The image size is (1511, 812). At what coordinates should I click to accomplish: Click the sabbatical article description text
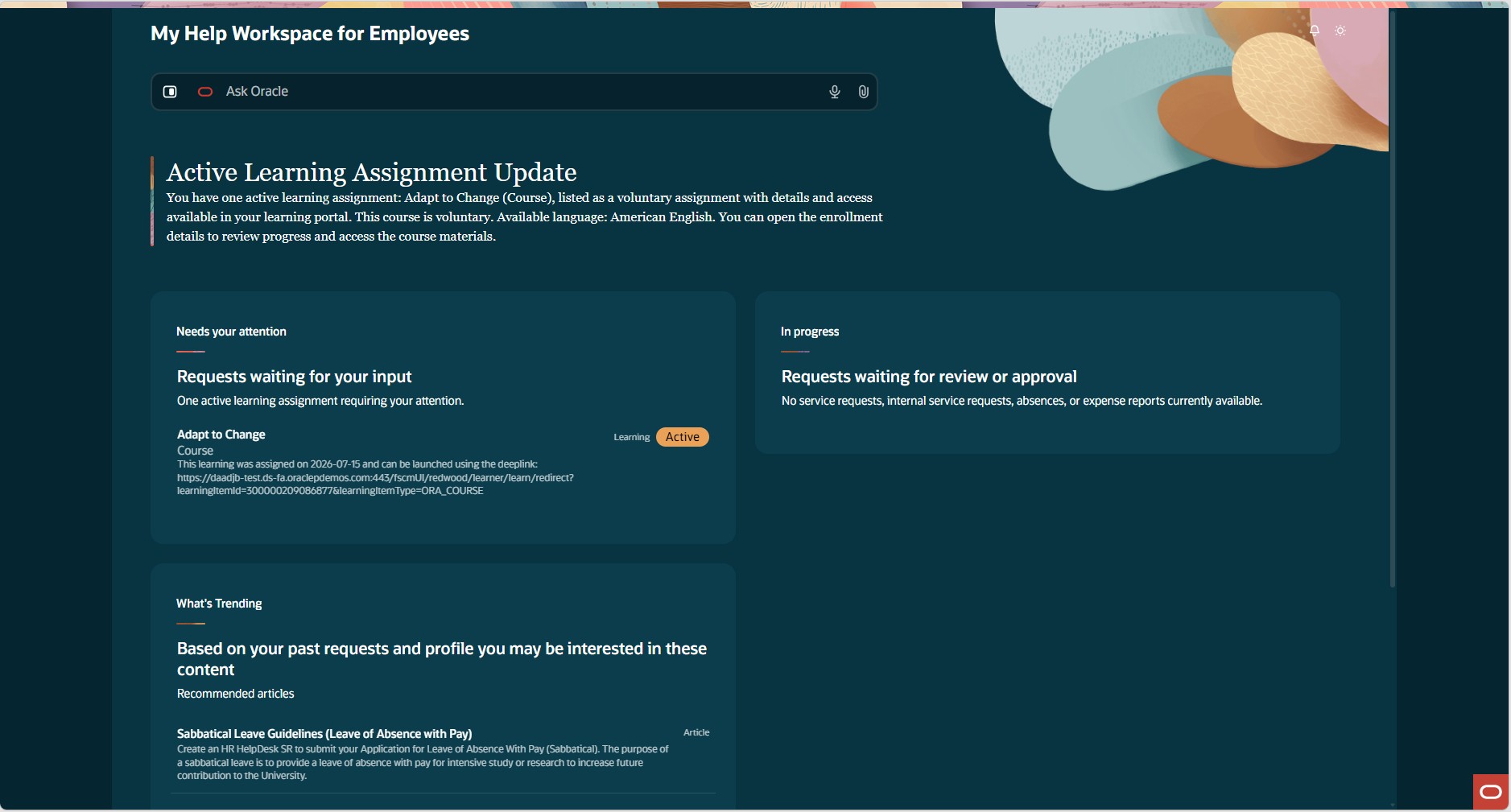coord(423,762)
